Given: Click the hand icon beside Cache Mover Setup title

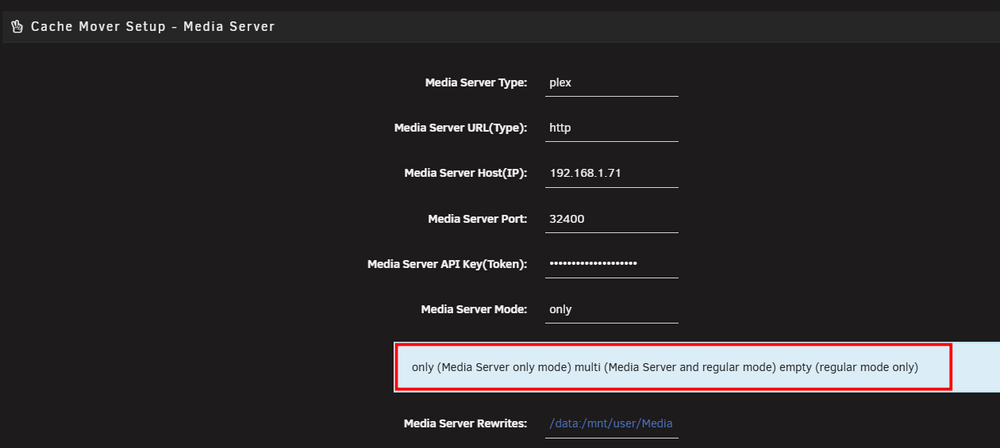Looking at the screenshot, I should coord(17,27).
